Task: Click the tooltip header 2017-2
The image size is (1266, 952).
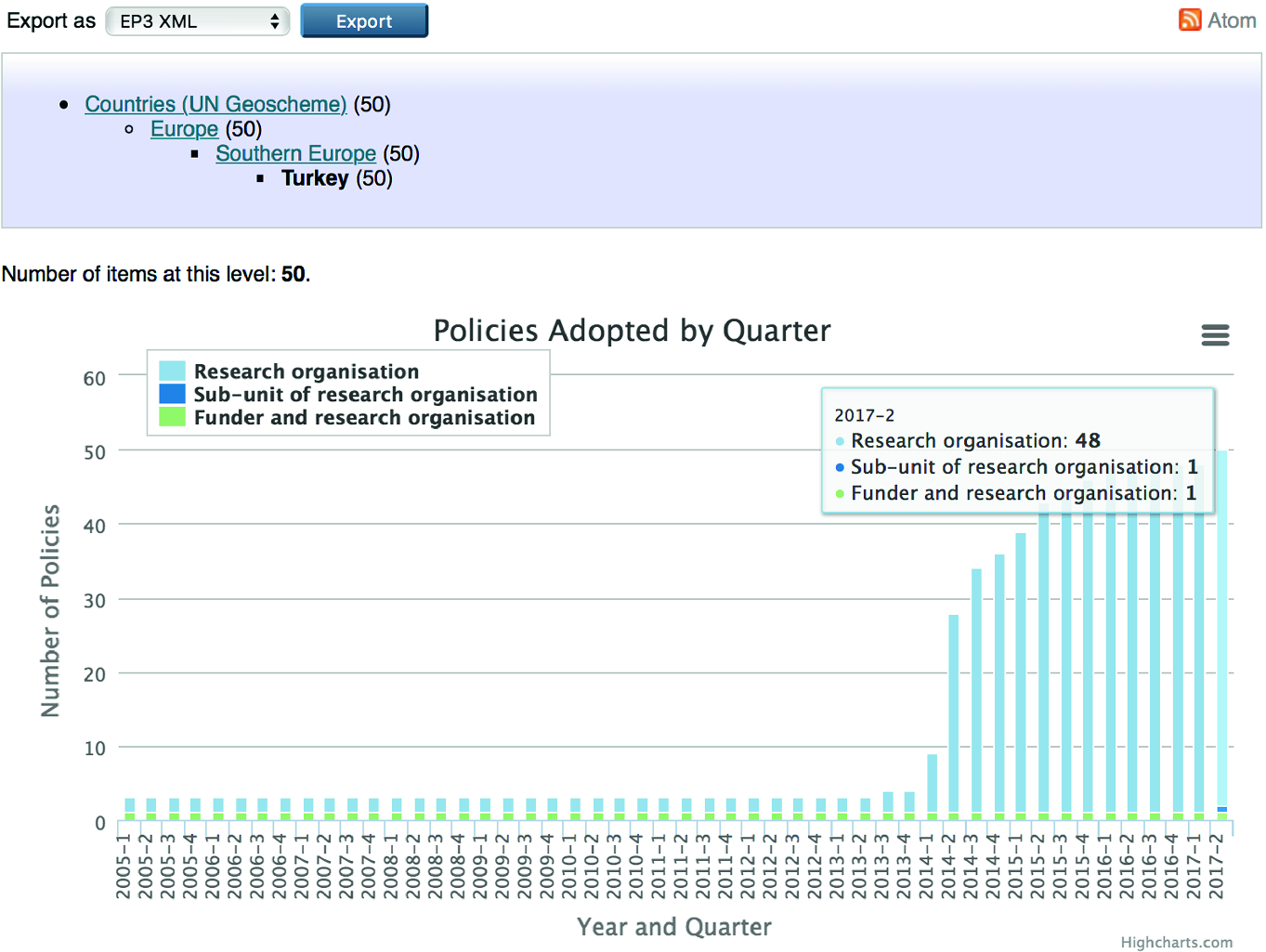Action: coord(865,415)
